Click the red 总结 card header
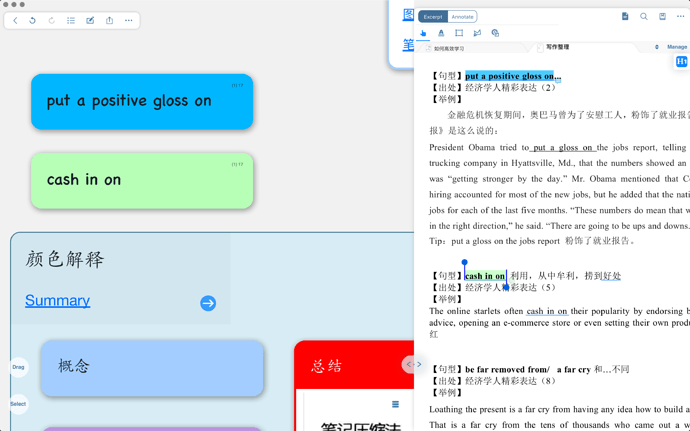690x431 pixels. tap(354, 365)
